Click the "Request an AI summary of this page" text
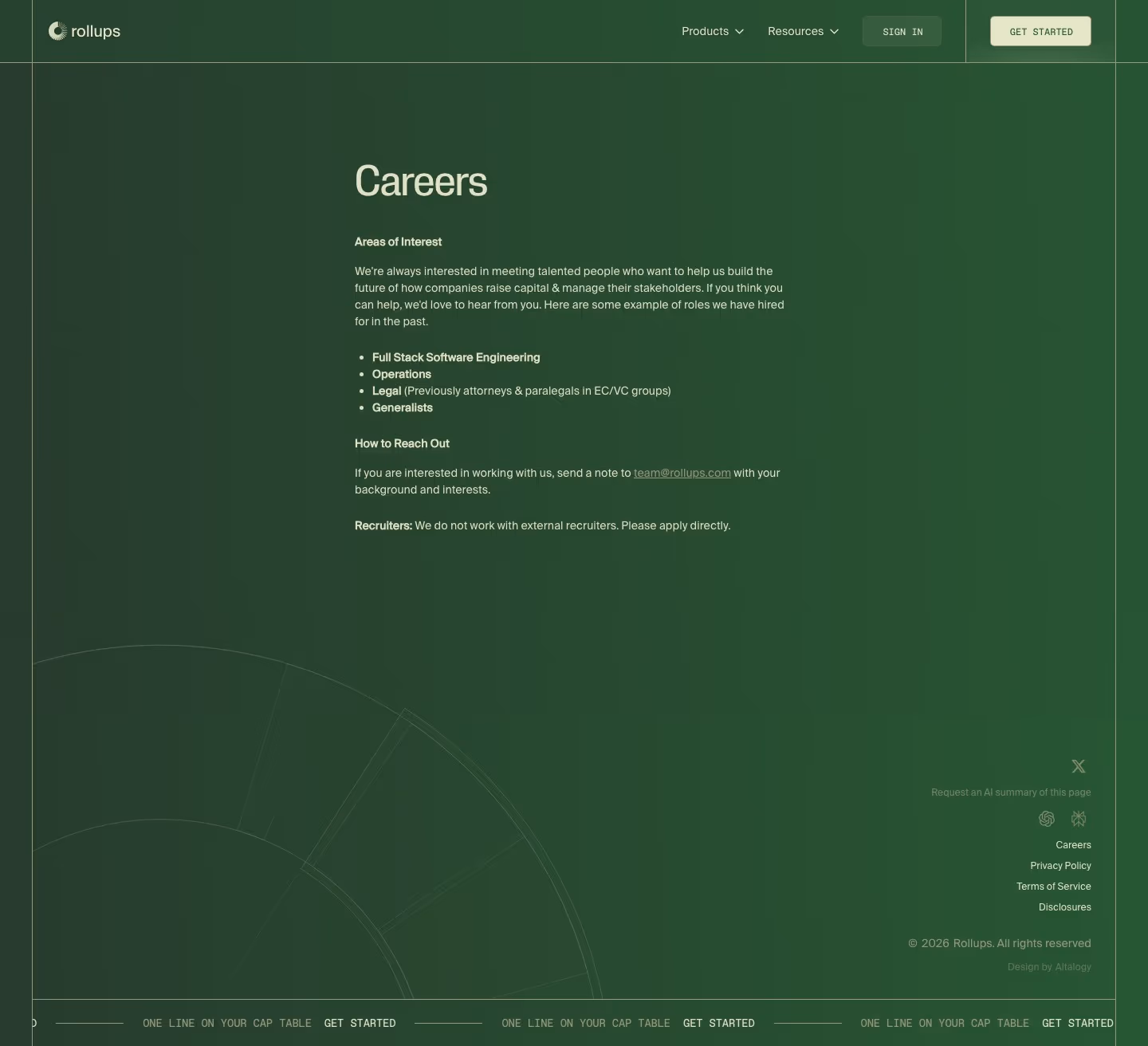 coord(1011,792)
